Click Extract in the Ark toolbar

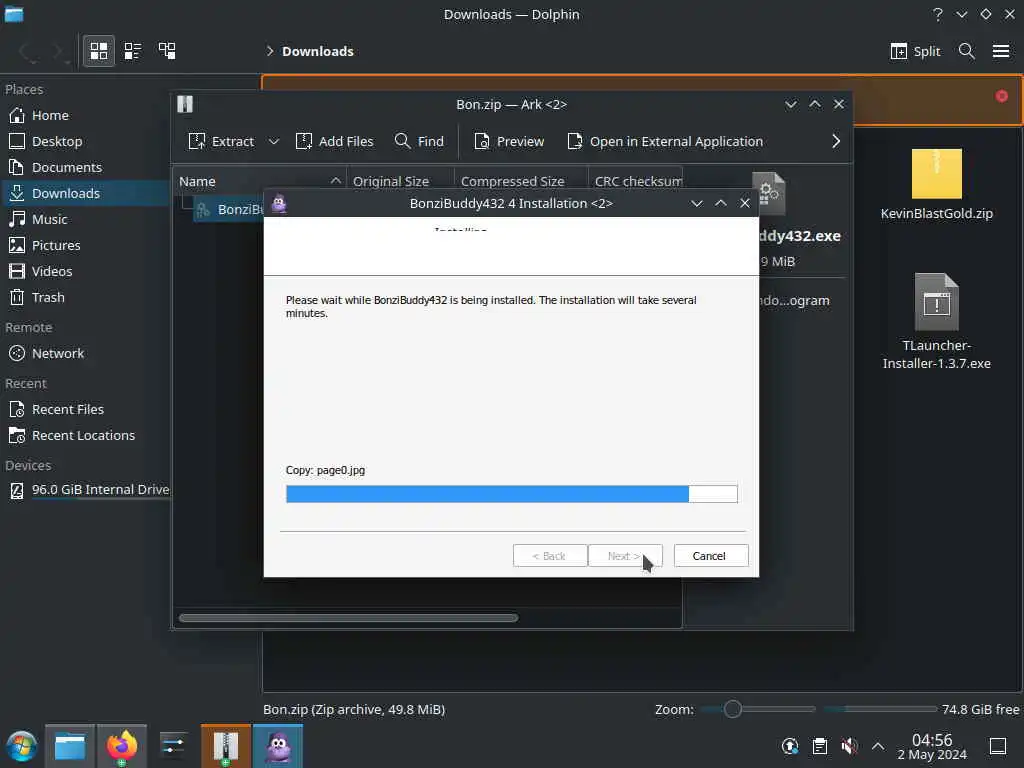(x=221, y=141)
